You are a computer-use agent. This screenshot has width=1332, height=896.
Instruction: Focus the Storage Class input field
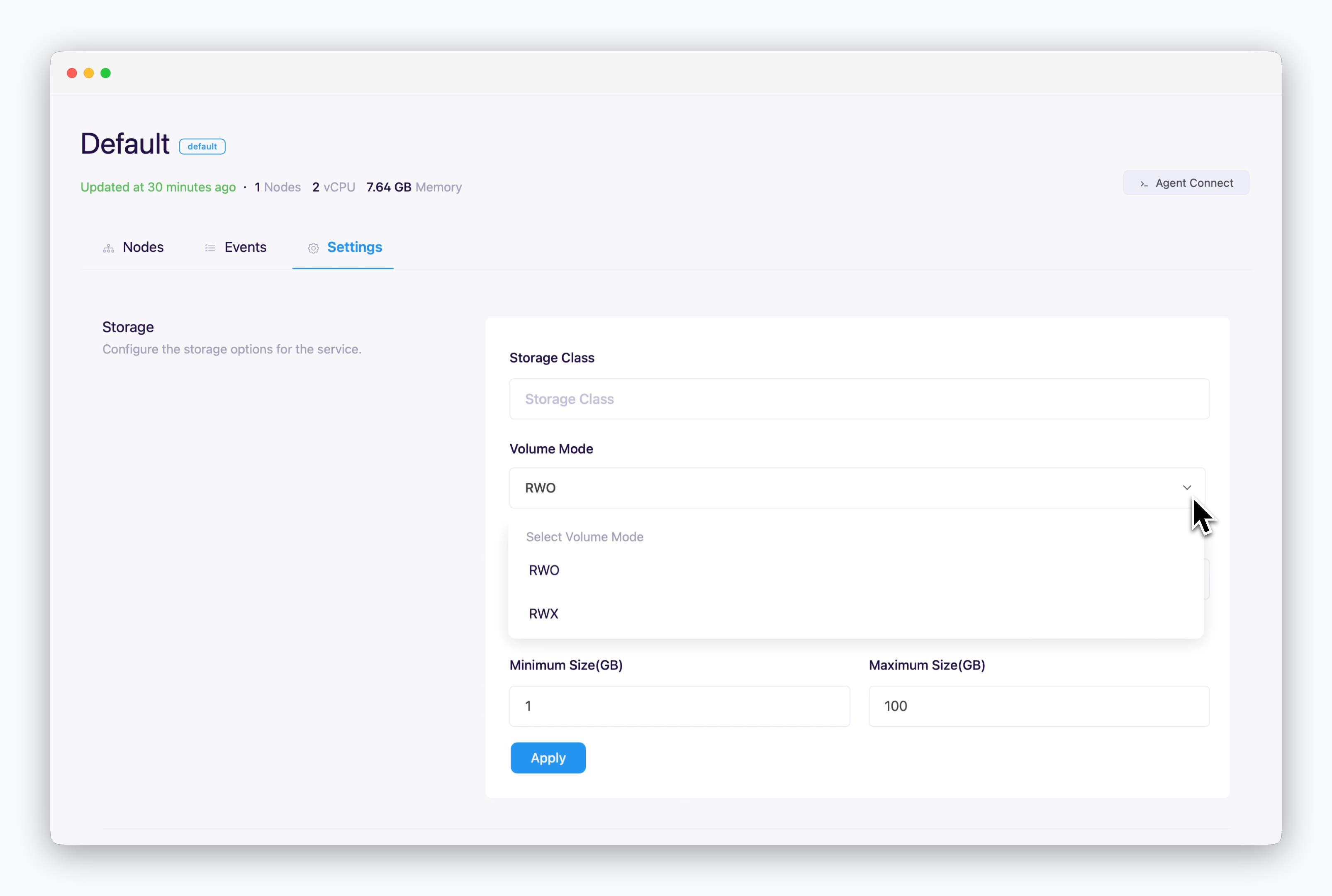coord(860,399)
